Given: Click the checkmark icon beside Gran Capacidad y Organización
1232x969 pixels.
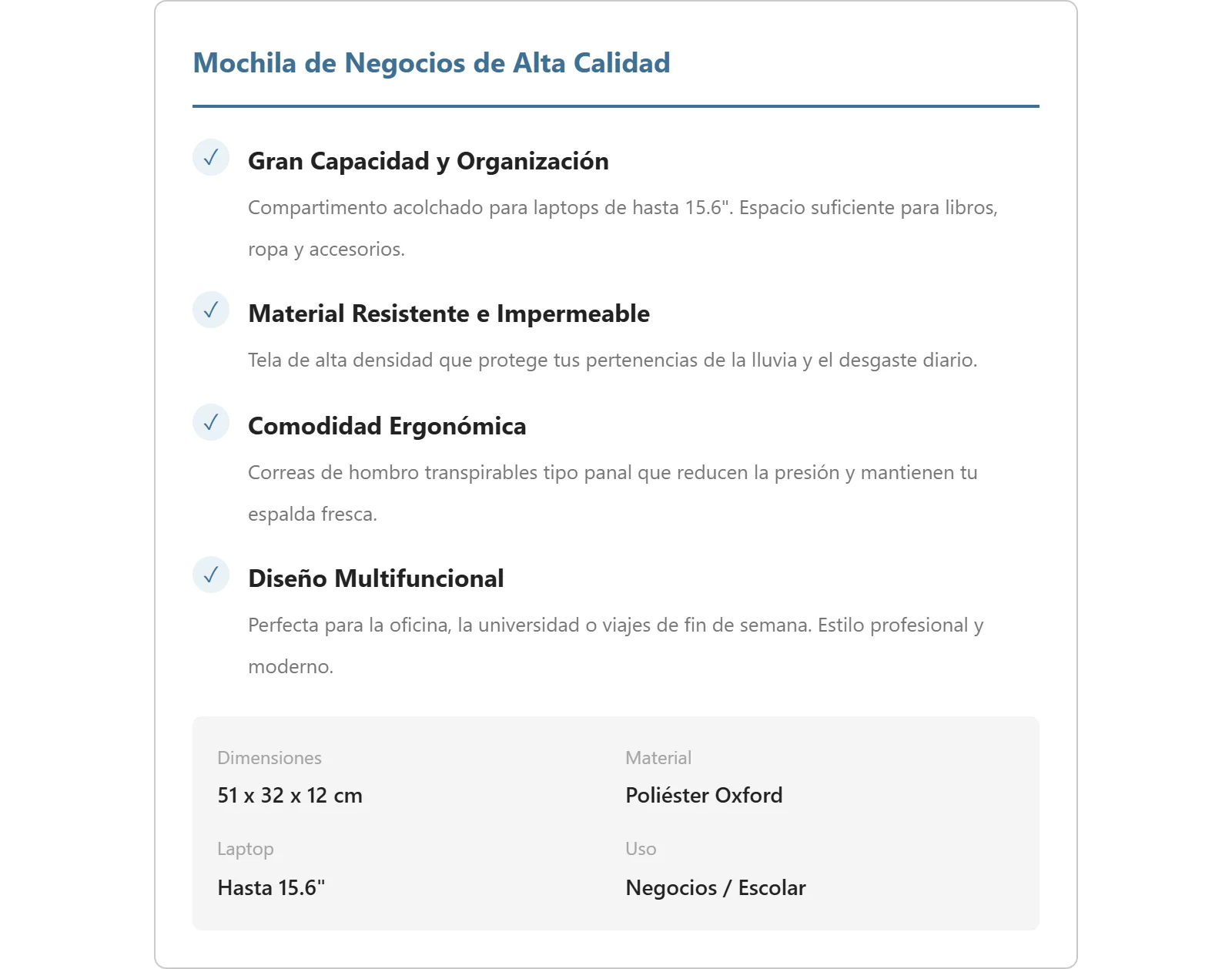Looking at the screenshot, I should [211, 157].
